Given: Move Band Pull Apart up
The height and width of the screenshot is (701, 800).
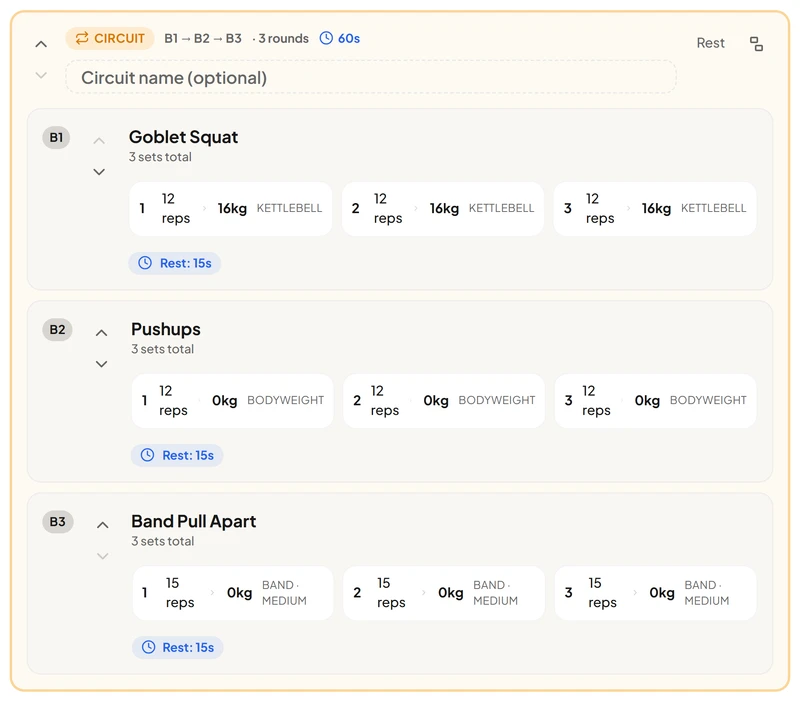Looking at the screenshot, I should pyautogui.click(x=103, y=525).
